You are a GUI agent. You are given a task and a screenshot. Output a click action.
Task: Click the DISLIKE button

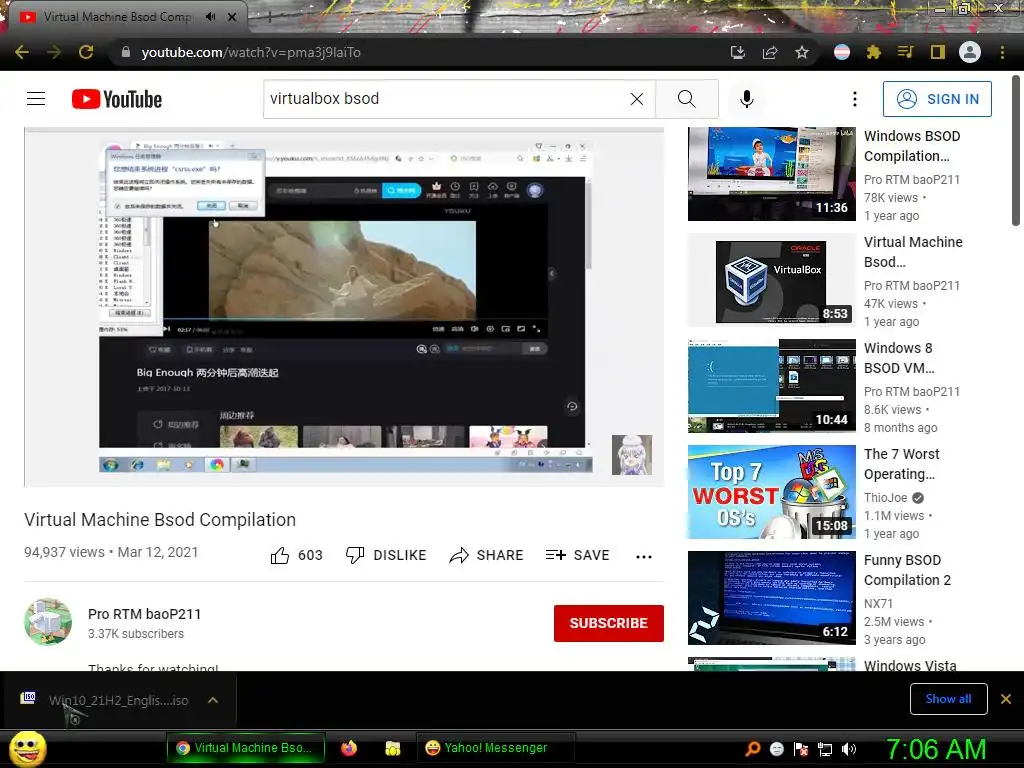(386, 555)
